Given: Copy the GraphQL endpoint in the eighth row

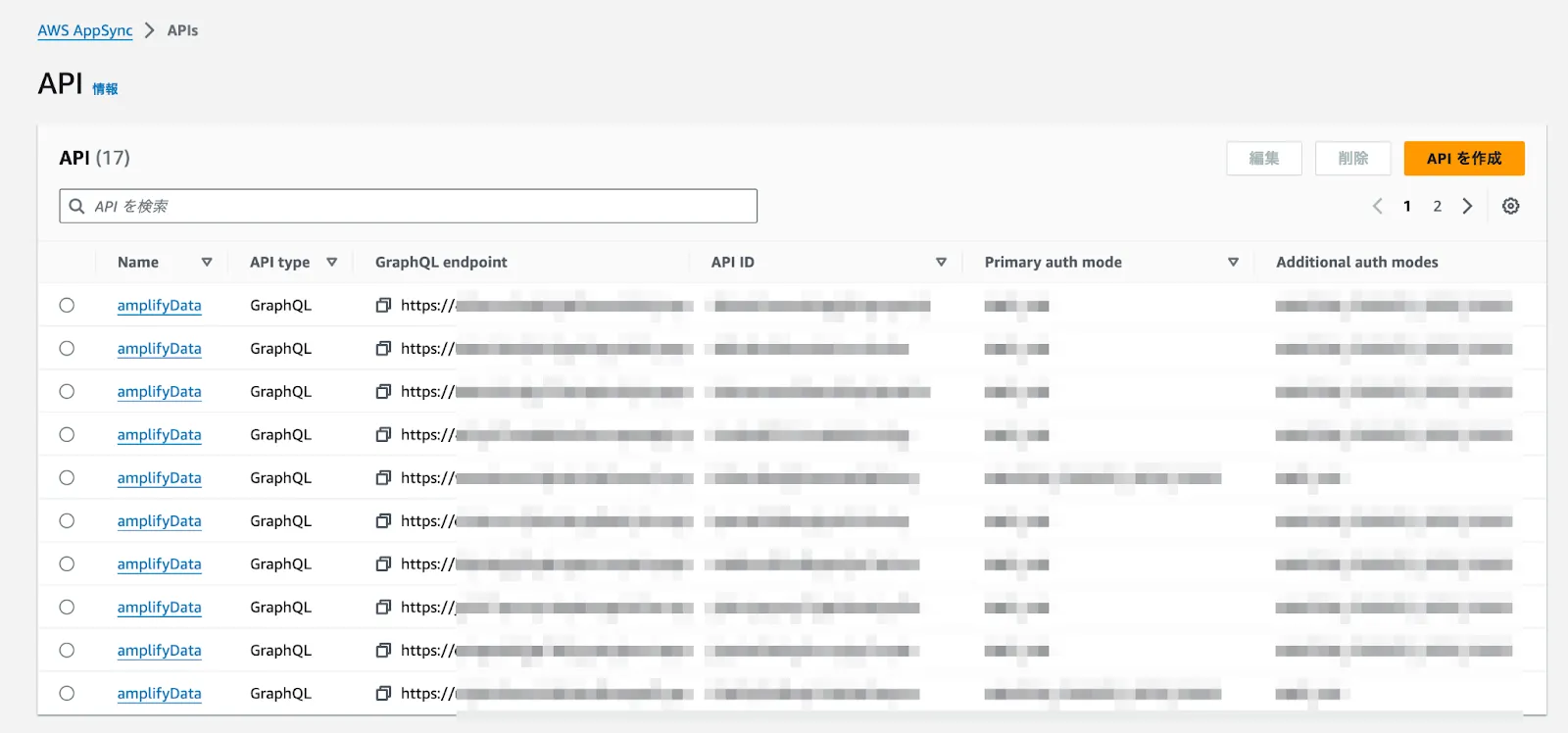Looking at the screenshot, I should coord(383,607).
